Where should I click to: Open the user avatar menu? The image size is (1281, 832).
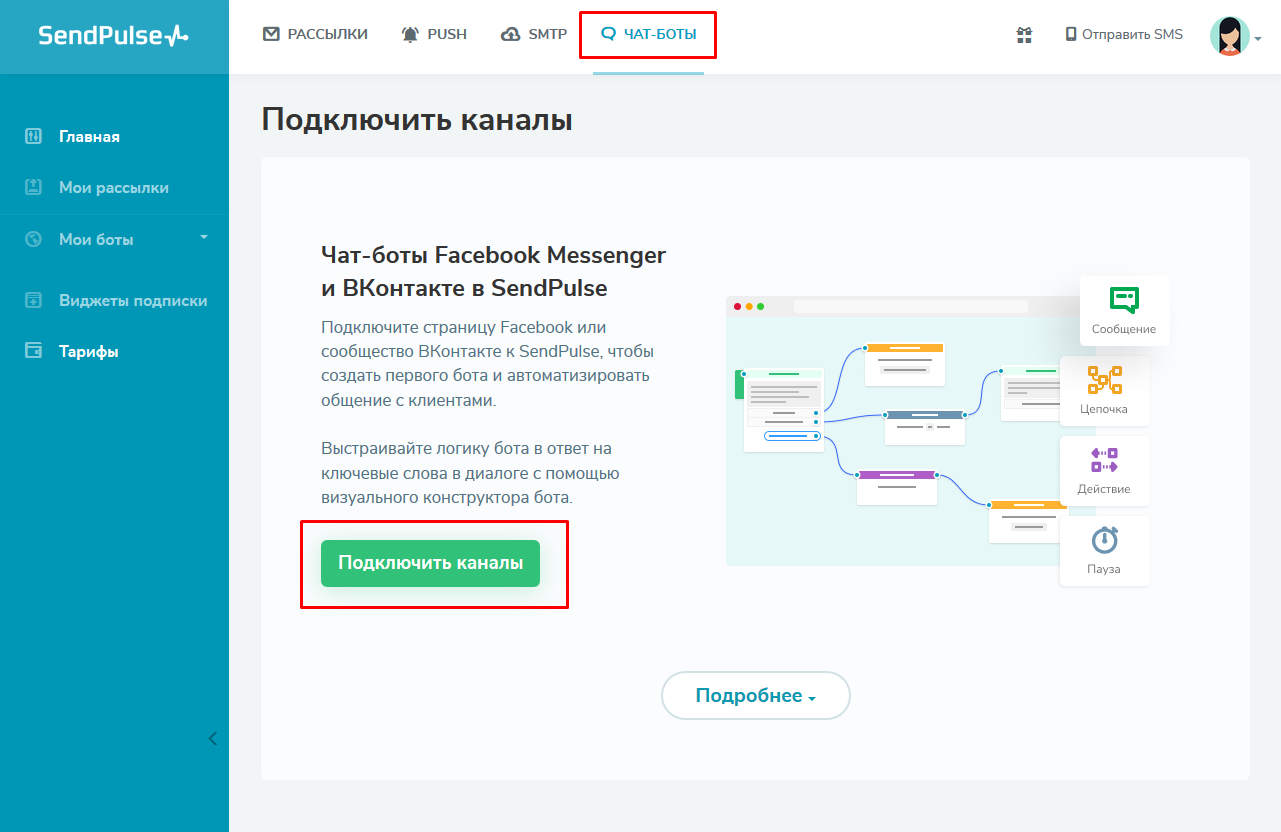(x=1235, y=36)
